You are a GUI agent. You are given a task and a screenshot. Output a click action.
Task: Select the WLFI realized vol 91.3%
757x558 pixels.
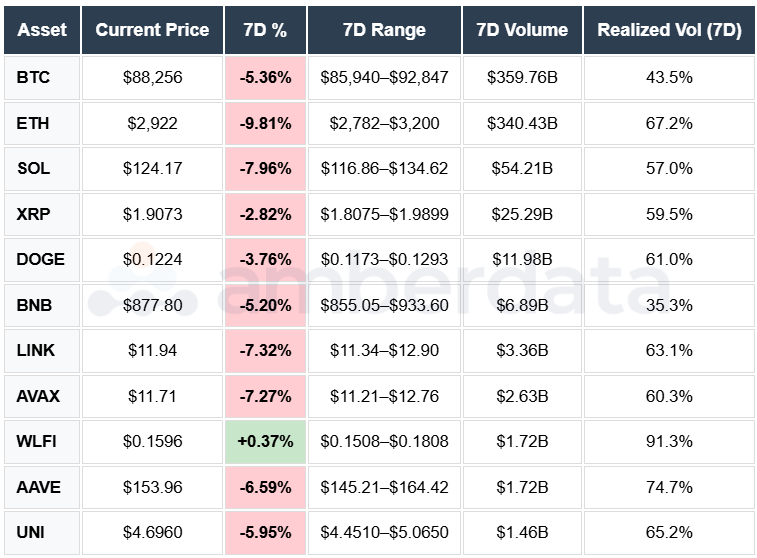pos(669,441)
